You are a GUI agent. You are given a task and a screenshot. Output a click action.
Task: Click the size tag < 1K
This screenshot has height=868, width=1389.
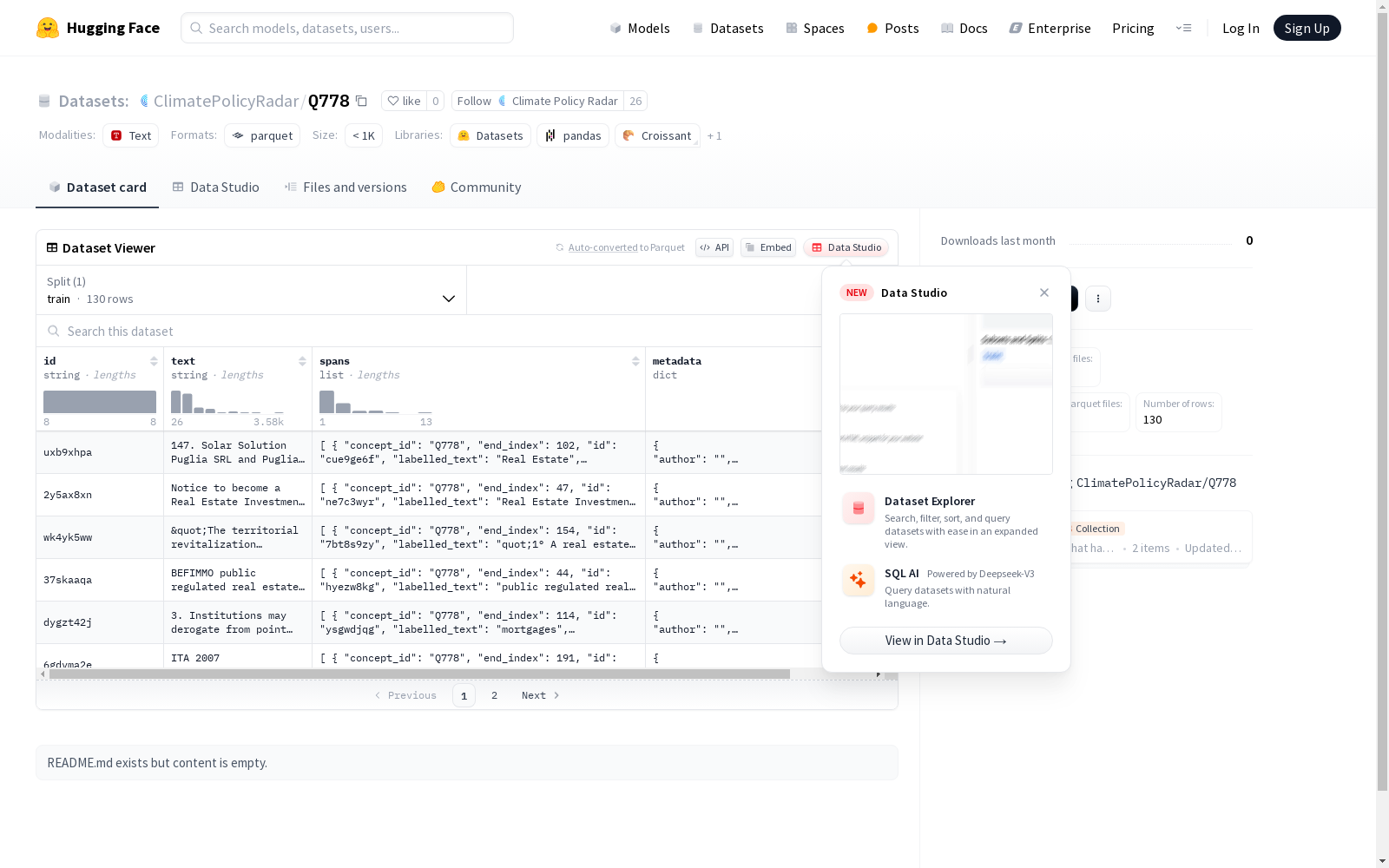coord(364,135)
